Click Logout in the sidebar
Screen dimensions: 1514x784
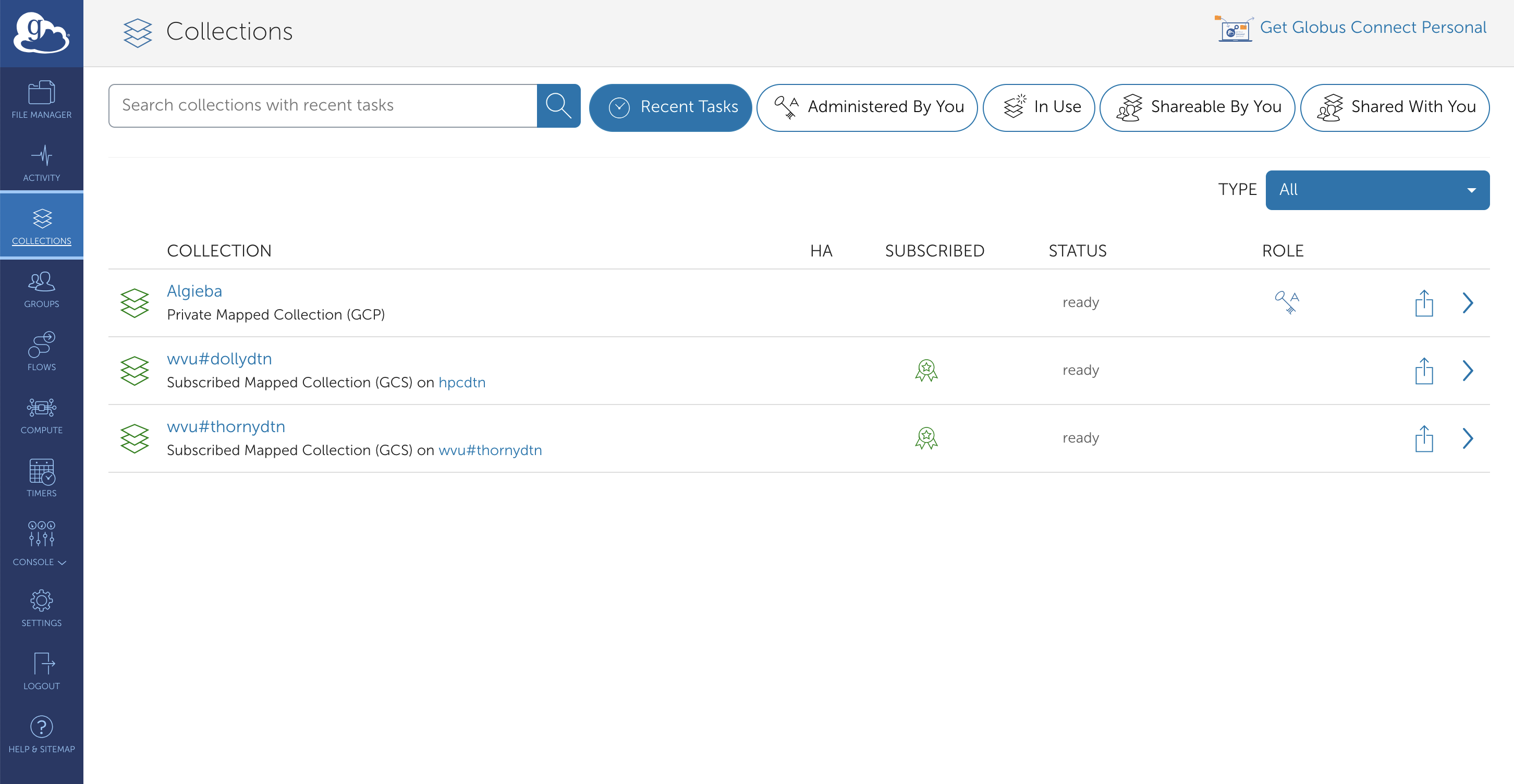point(41,671)
